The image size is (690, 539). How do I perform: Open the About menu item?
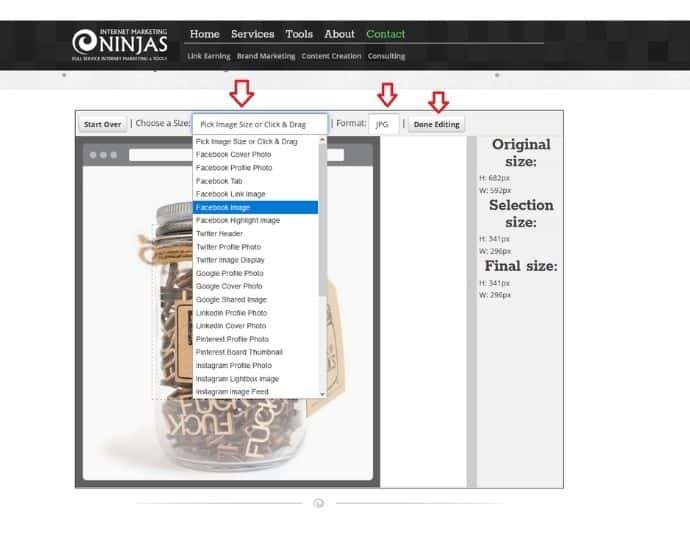point(339,34)
